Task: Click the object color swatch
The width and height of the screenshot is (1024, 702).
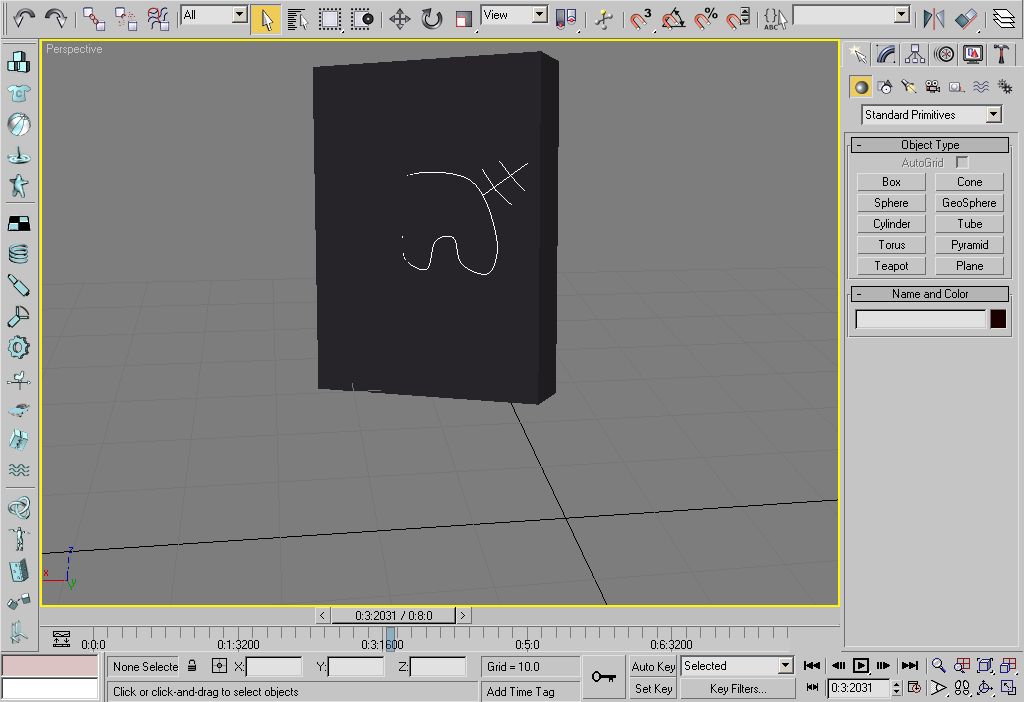Action: click(x=997, y=319)
